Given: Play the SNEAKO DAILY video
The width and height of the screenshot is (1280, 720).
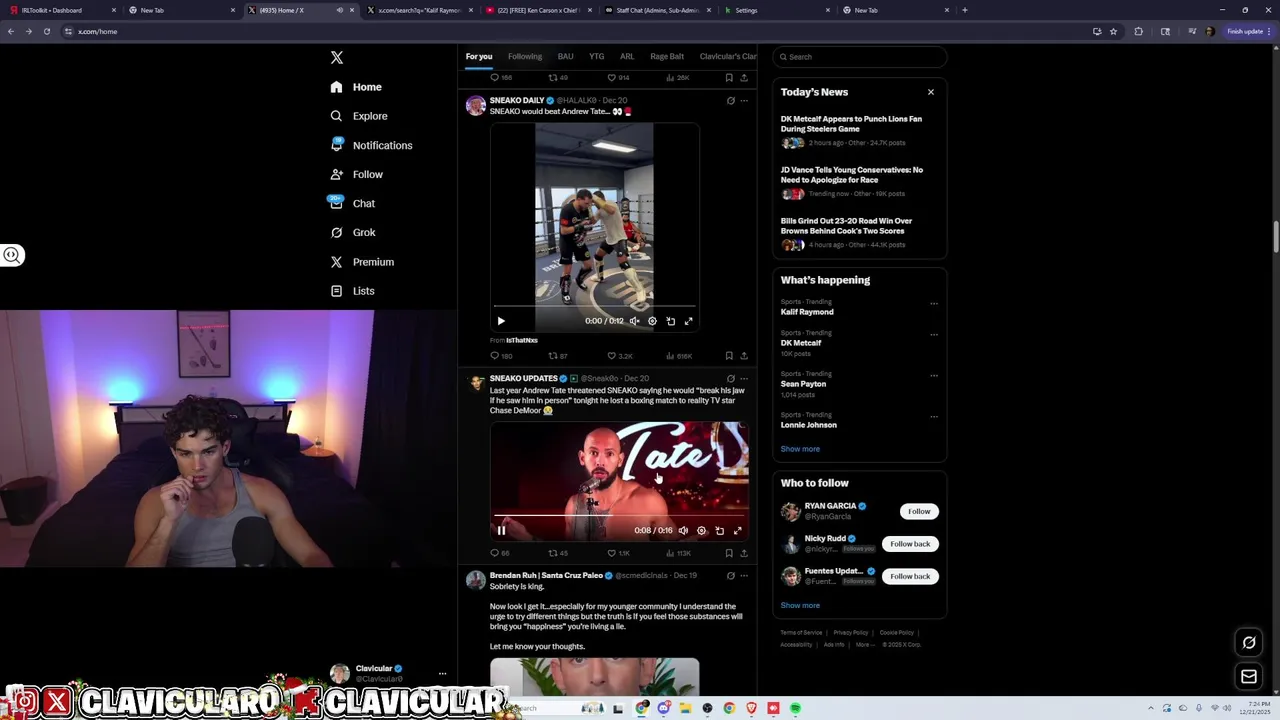Looking at the screenshot, I should (x=501, y=321).
